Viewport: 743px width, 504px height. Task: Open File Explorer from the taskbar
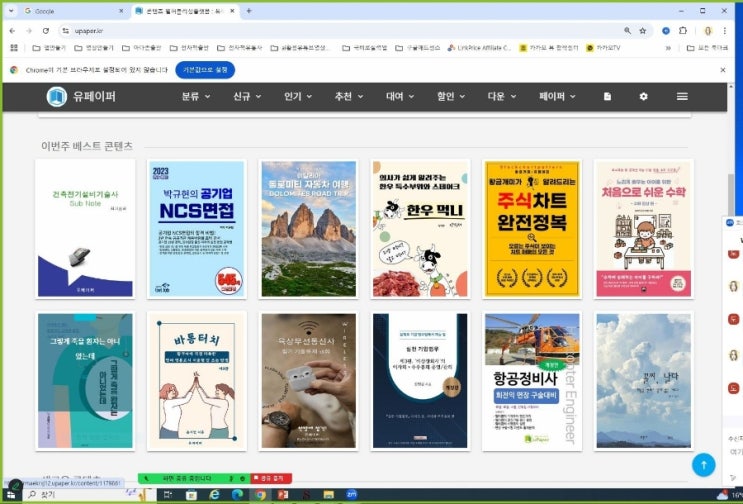328,495
